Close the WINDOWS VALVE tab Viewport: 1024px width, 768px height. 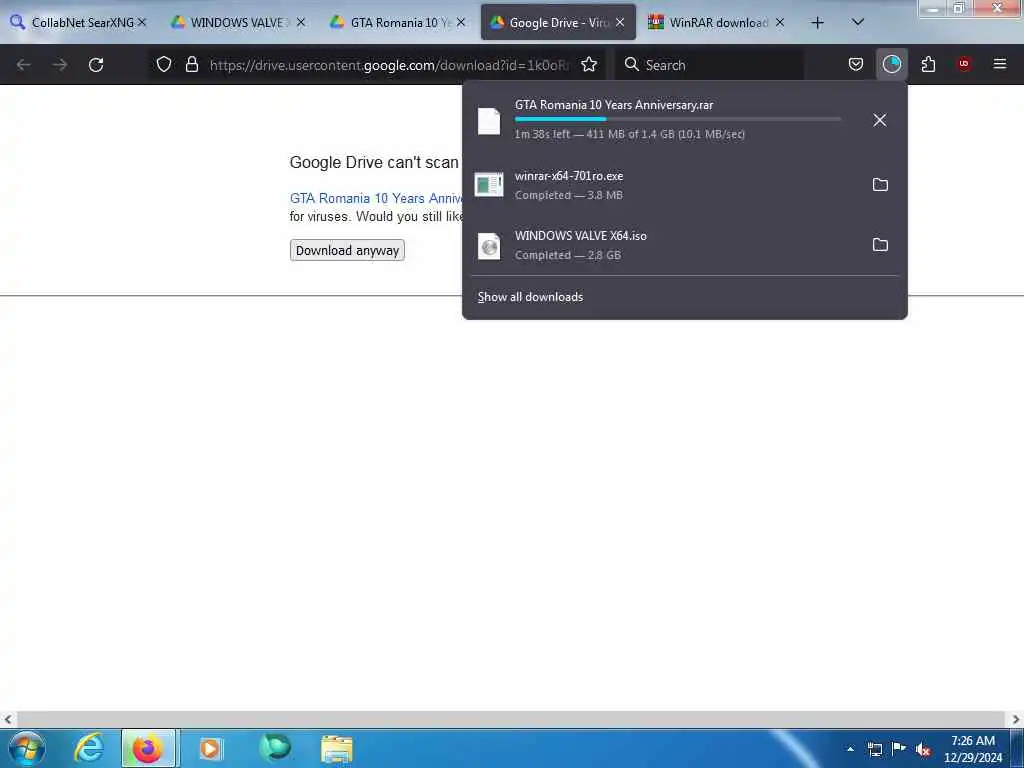pyautogui.click(x=301, y=23)
